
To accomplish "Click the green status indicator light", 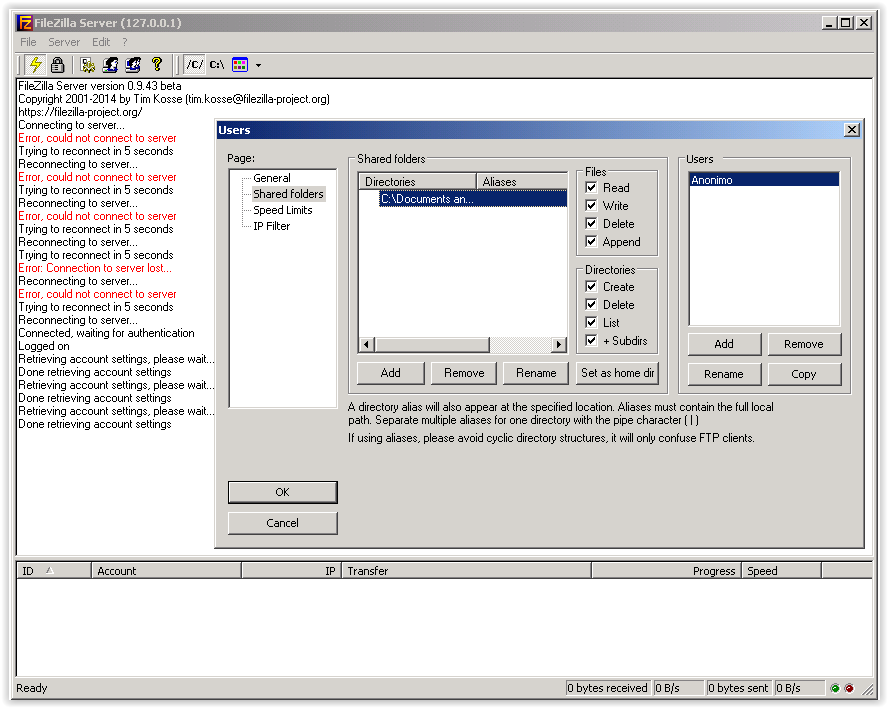I will (x=835, y=688).
